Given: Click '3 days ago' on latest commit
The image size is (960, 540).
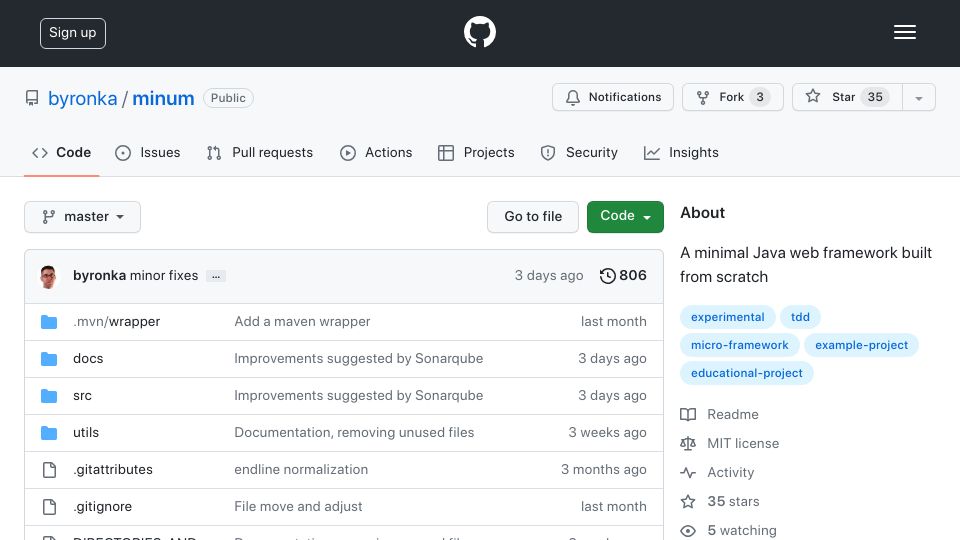Looking at the screenshot, I should coord(549,276).
